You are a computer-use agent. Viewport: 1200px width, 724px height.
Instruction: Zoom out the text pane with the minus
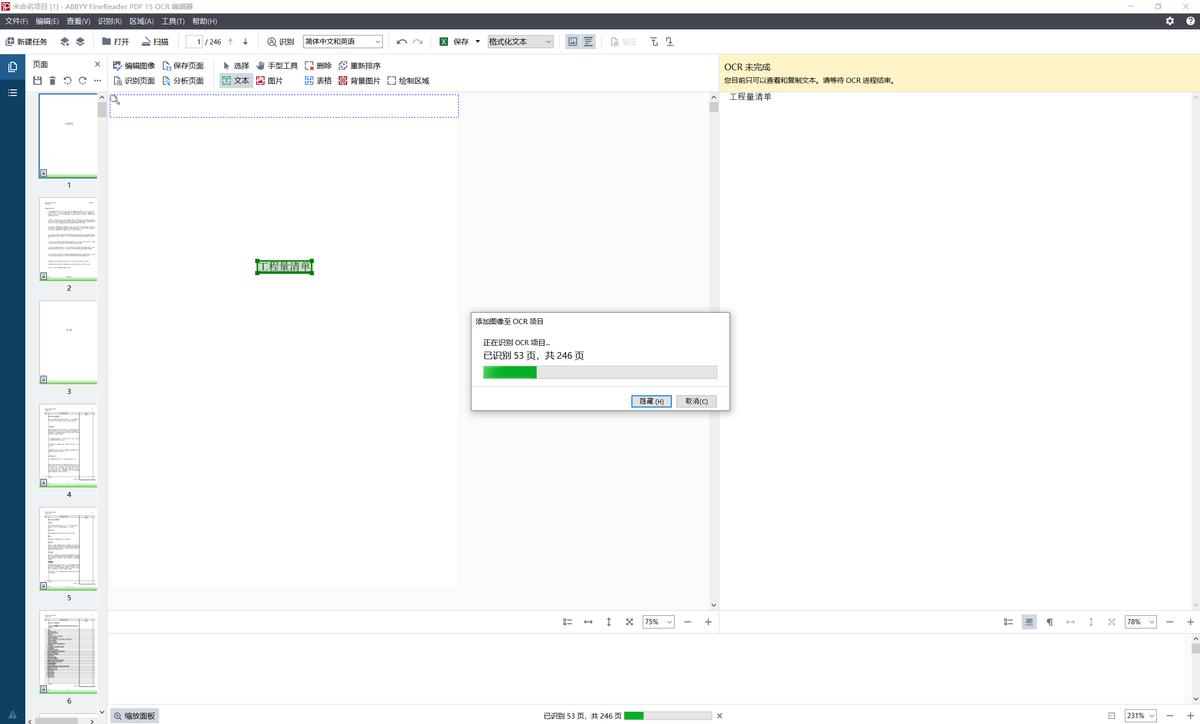(x=1170, y=622)
